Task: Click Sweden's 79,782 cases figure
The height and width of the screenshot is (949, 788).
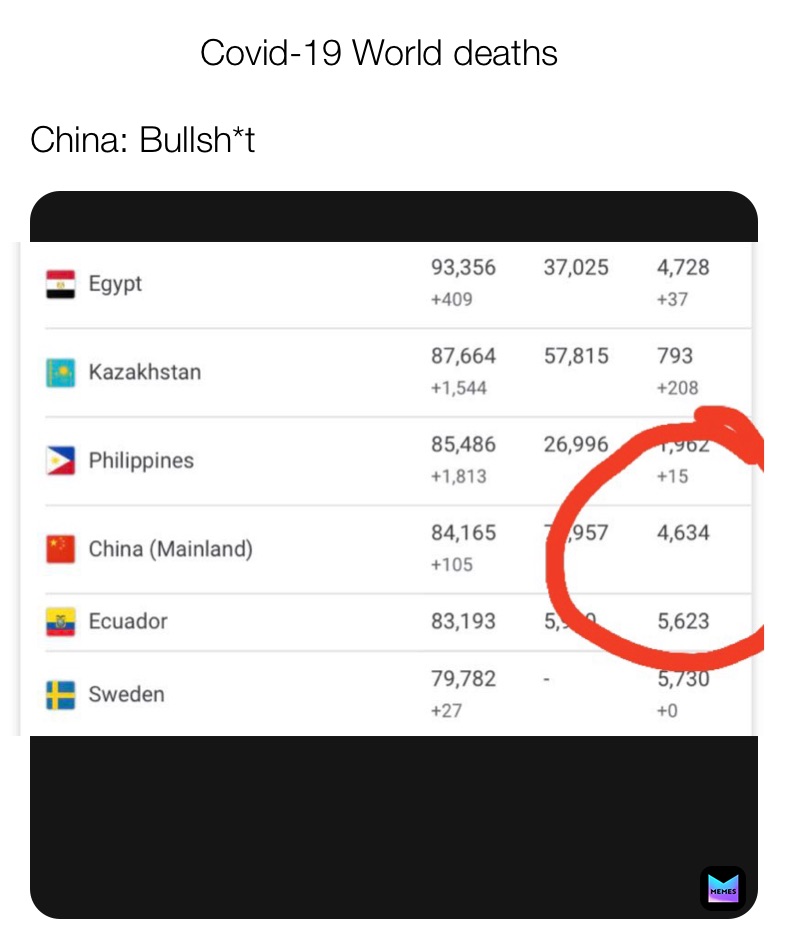Action: [463, 679]
